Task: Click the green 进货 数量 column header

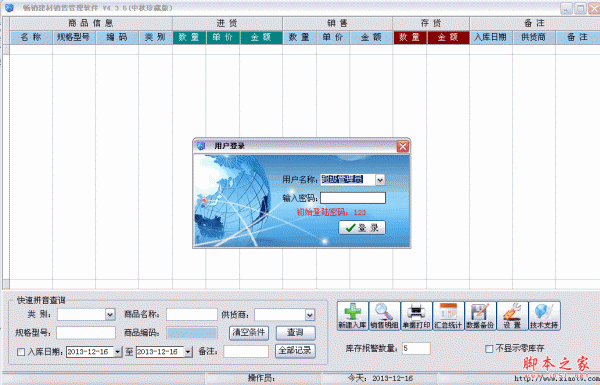Action: tap(189, 37)
